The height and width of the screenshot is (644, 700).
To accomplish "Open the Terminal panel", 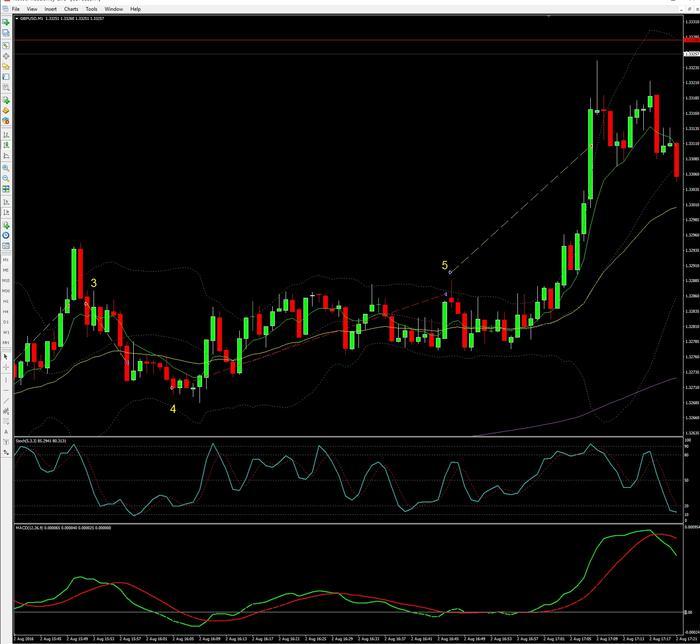I will coord(6,77).
